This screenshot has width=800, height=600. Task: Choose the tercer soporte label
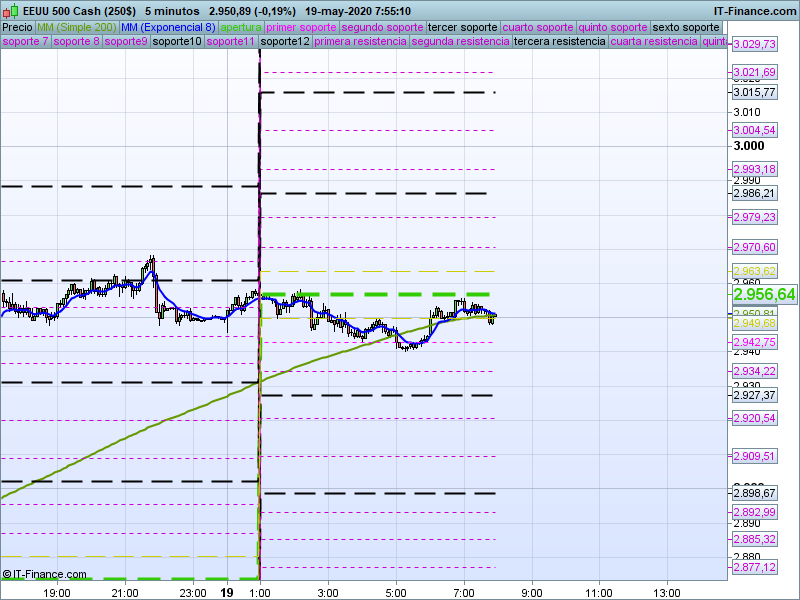[x=462, y=27]
